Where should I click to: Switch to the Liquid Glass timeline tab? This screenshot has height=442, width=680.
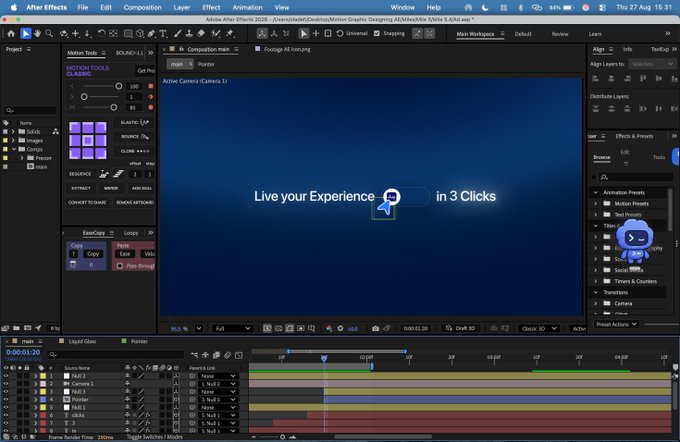pyautogui.click(x=82, y=341)
